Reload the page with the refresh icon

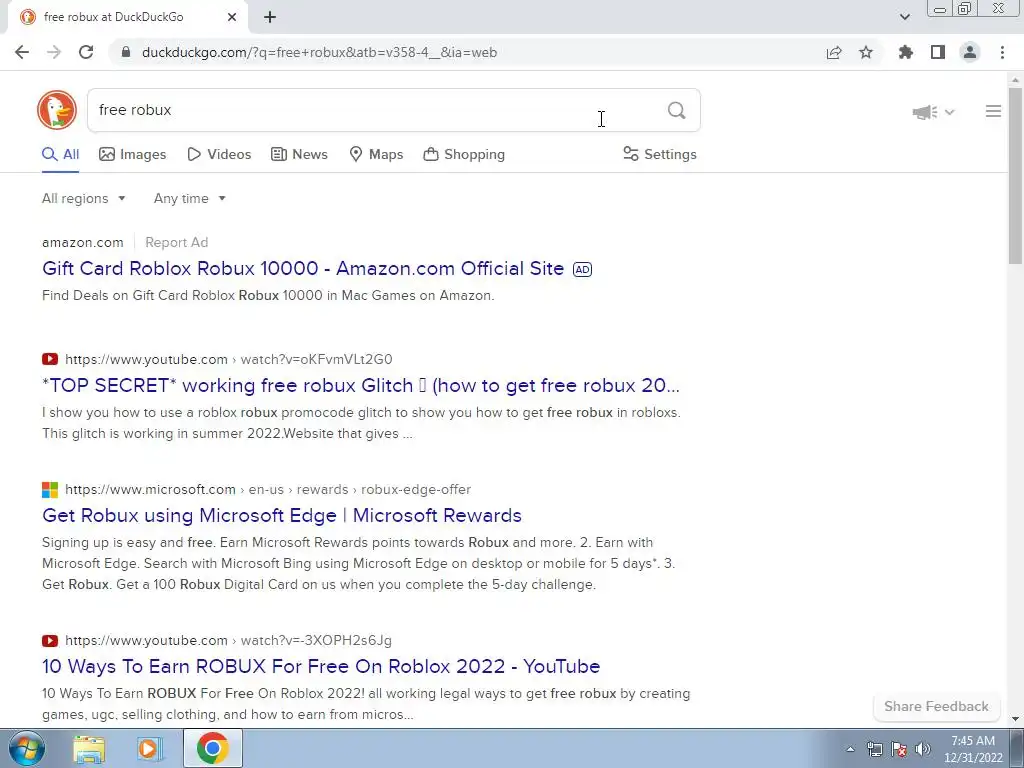coord(86,52)
